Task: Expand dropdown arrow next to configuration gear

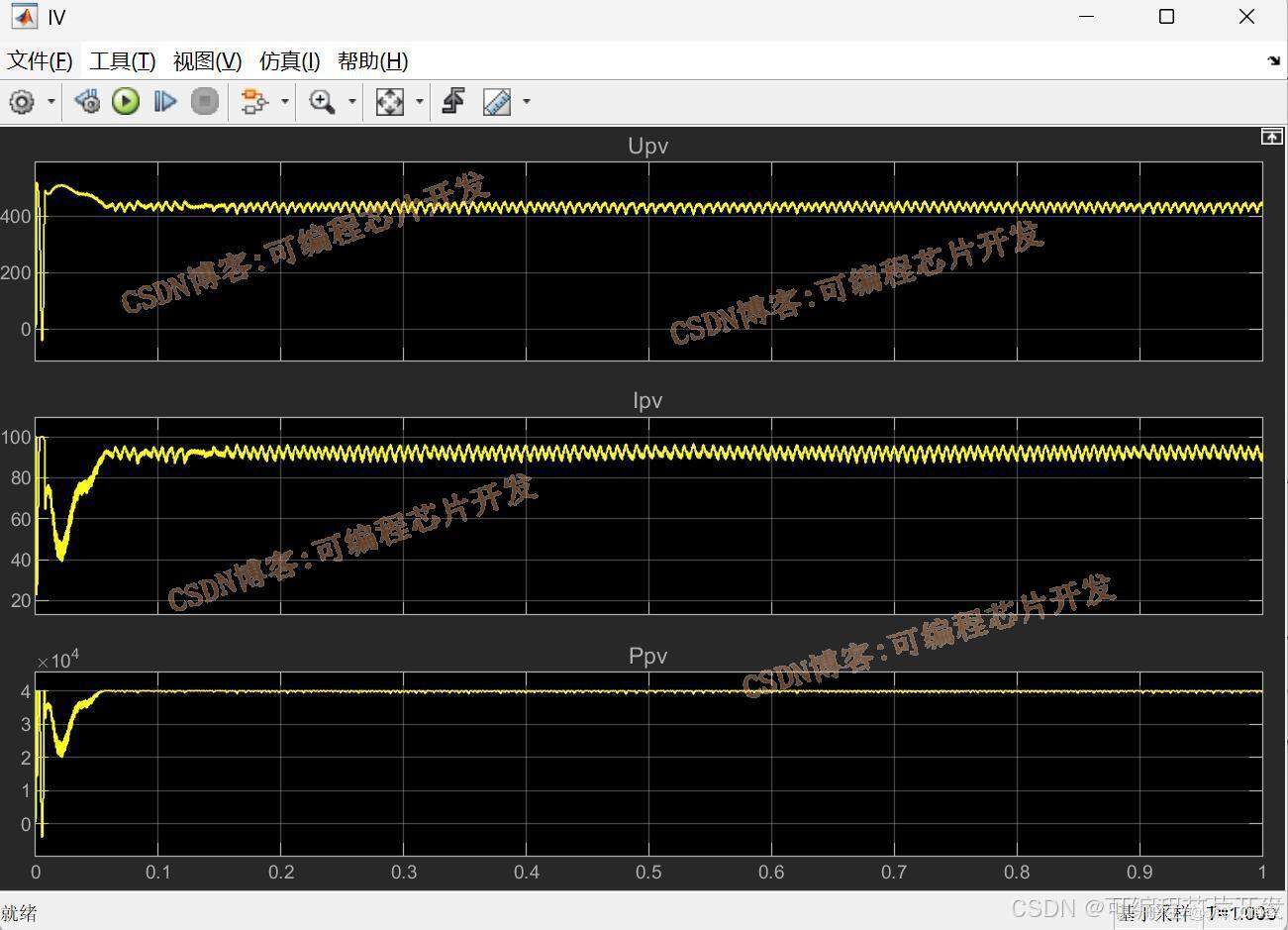Action: [51, 101]
